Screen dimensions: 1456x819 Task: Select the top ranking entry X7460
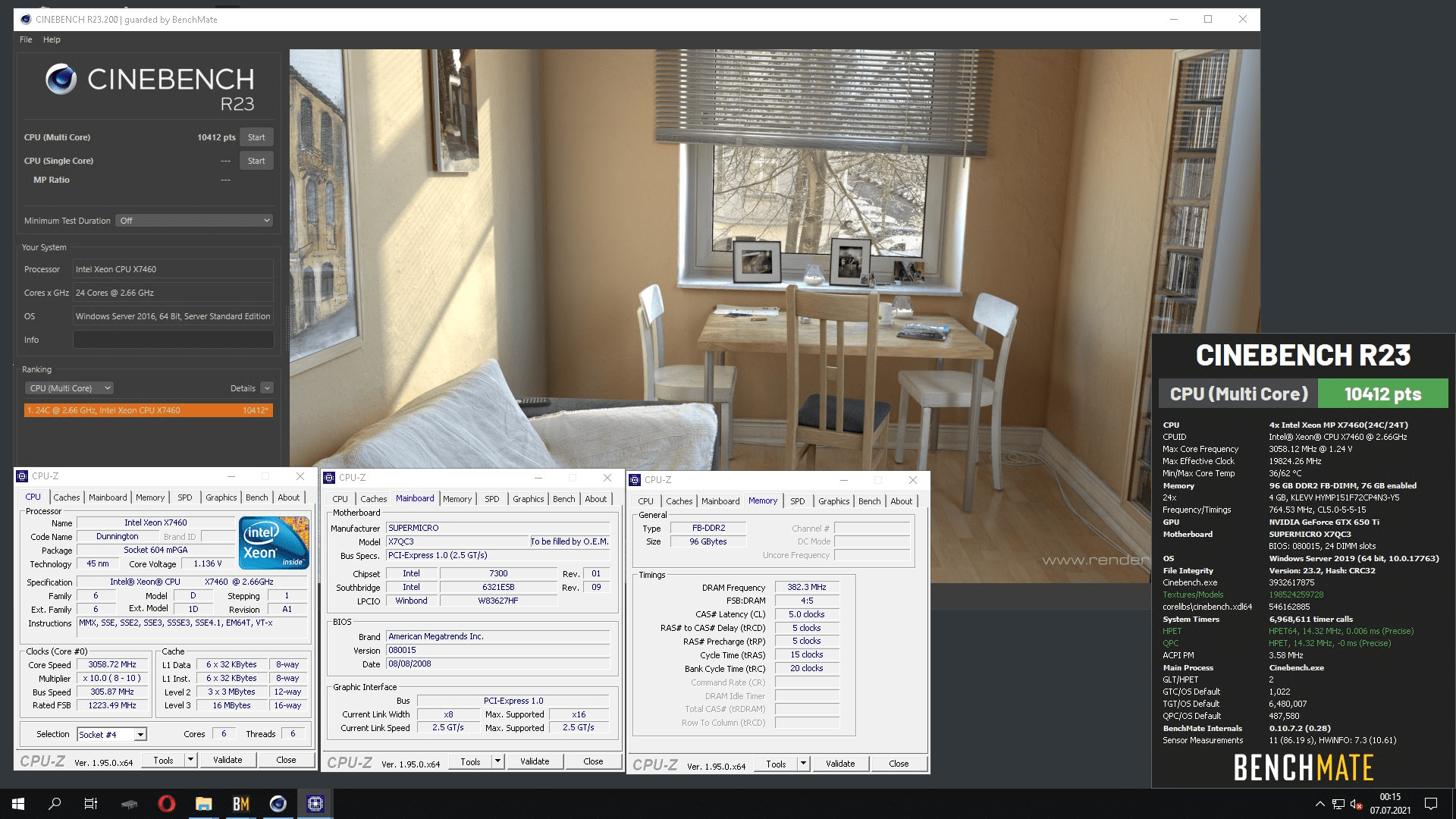point(148,410)
